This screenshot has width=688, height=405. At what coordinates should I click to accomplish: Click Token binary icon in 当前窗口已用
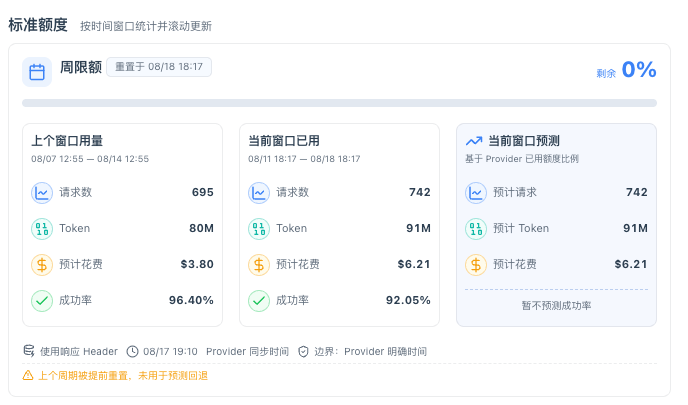(x=259, y=229)
